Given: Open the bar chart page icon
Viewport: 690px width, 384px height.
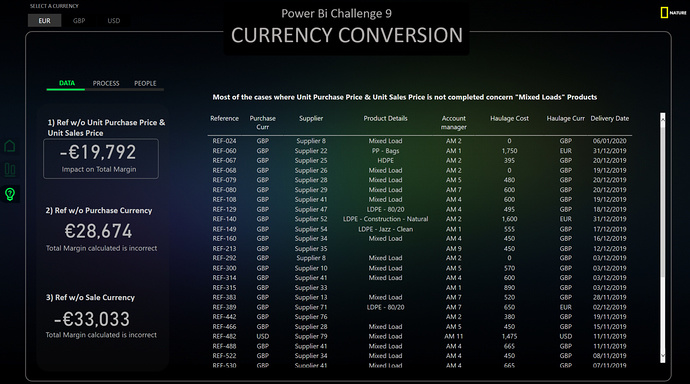Looking at the screenshot, I should (10, 169).
